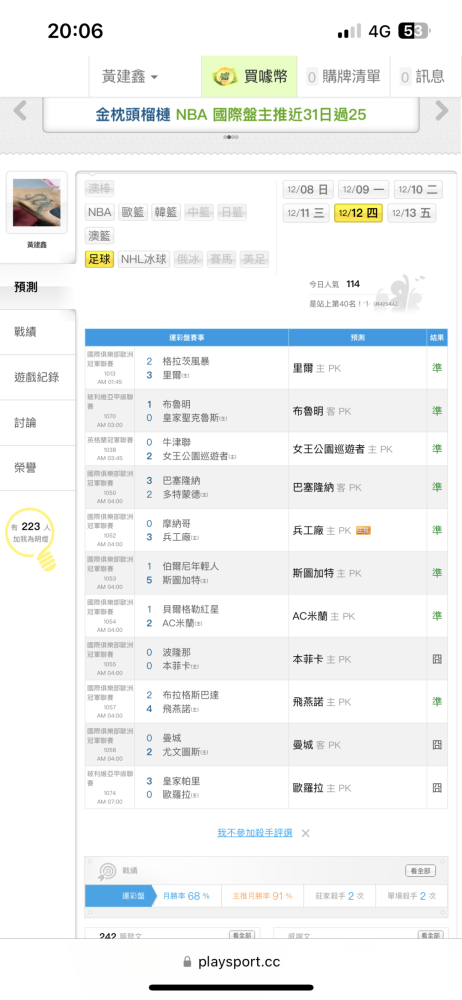Select the NBA league filter
Image resolution: width=462 pixels, height=1000 pixels.
[x=100, y=212]
